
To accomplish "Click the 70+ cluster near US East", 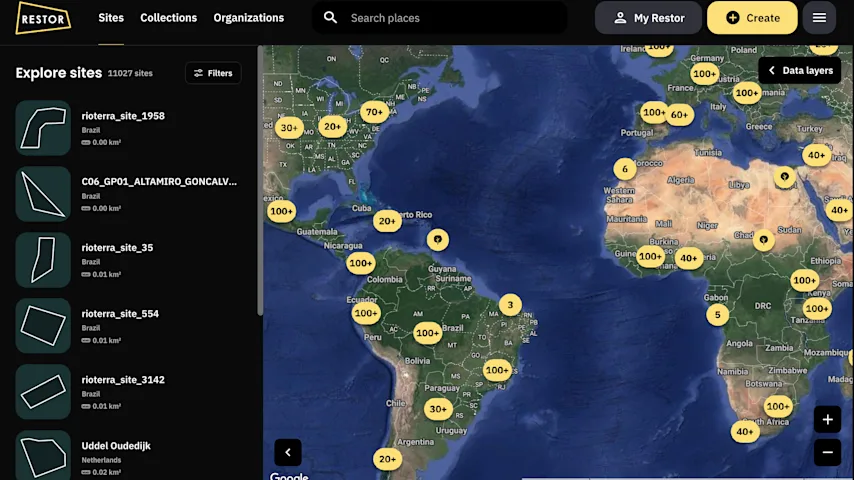I will tap(374, 112).
